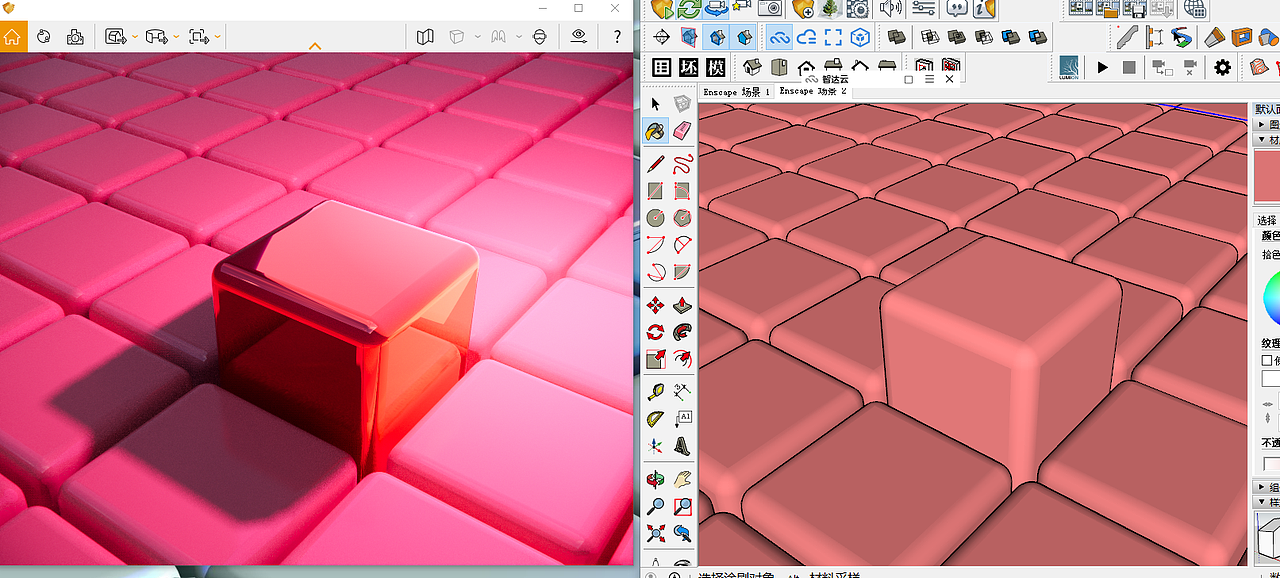This screenshot has width=1280, height=578.
Task: Select the Line pencil tool
Action: click(x=656, y=164)
